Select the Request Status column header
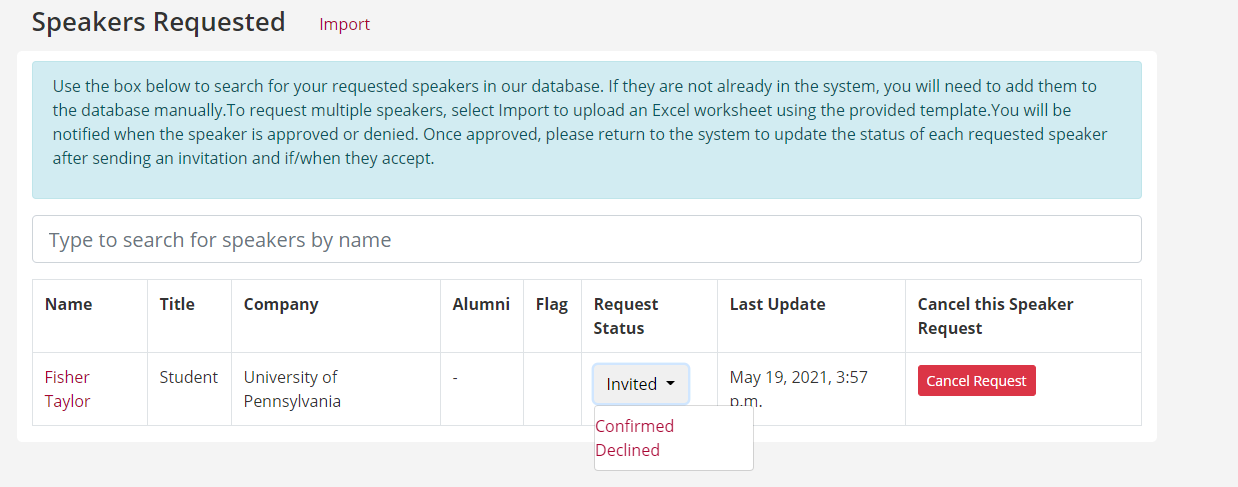Viewport: 1238px width, 487px height. 626,316
